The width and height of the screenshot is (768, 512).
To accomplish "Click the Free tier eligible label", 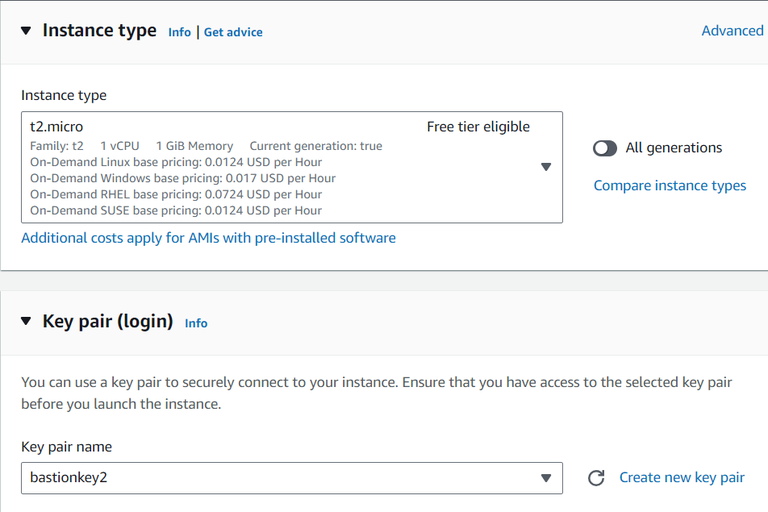I will 478,127.
